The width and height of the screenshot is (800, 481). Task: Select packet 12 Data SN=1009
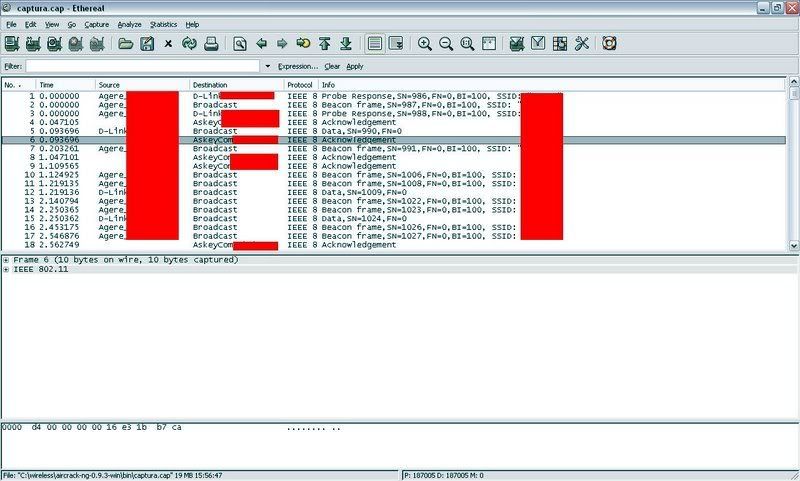click(x=393, y=192)
